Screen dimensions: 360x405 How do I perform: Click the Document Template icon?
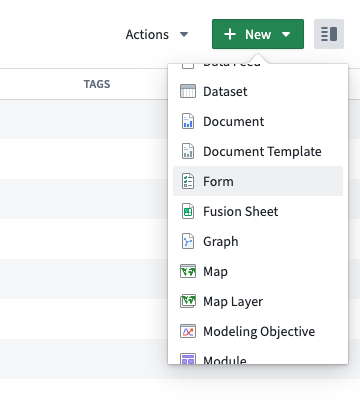click(188, 151)
